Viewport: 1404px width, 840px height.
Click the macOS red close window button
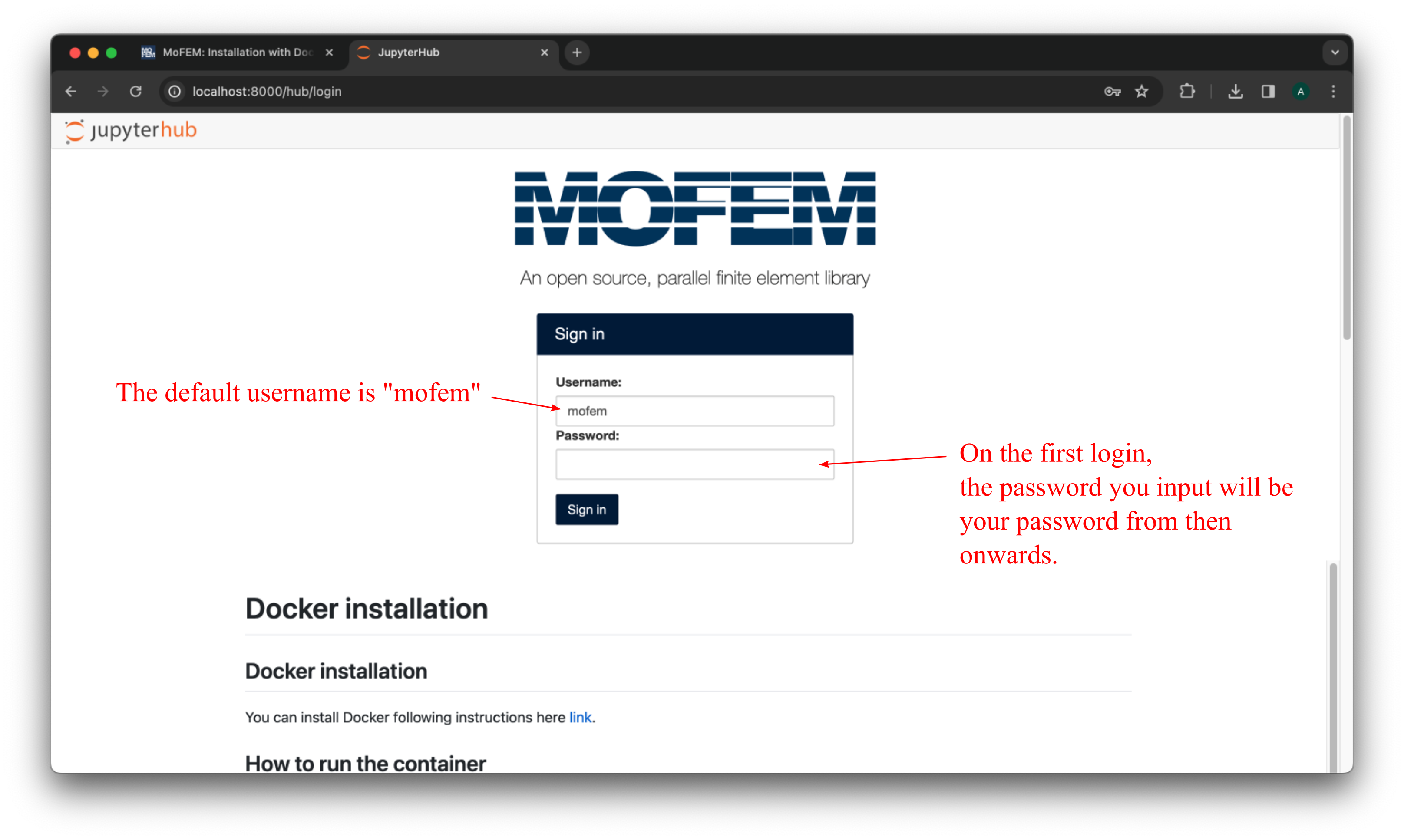[x=75, y=53]
